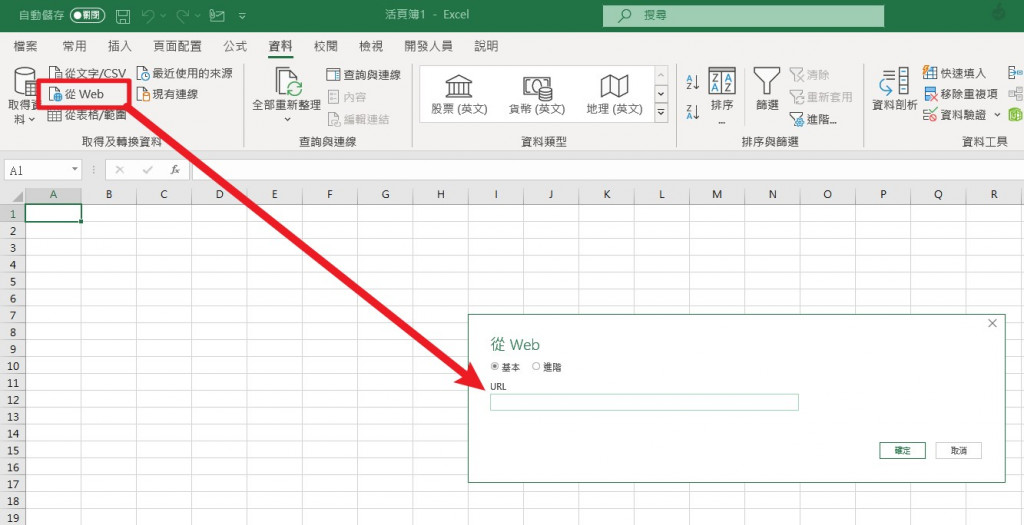Viewport: 1024px width, 525px height.
Task: Select row 5 header
Action: [x=12, y=281]
